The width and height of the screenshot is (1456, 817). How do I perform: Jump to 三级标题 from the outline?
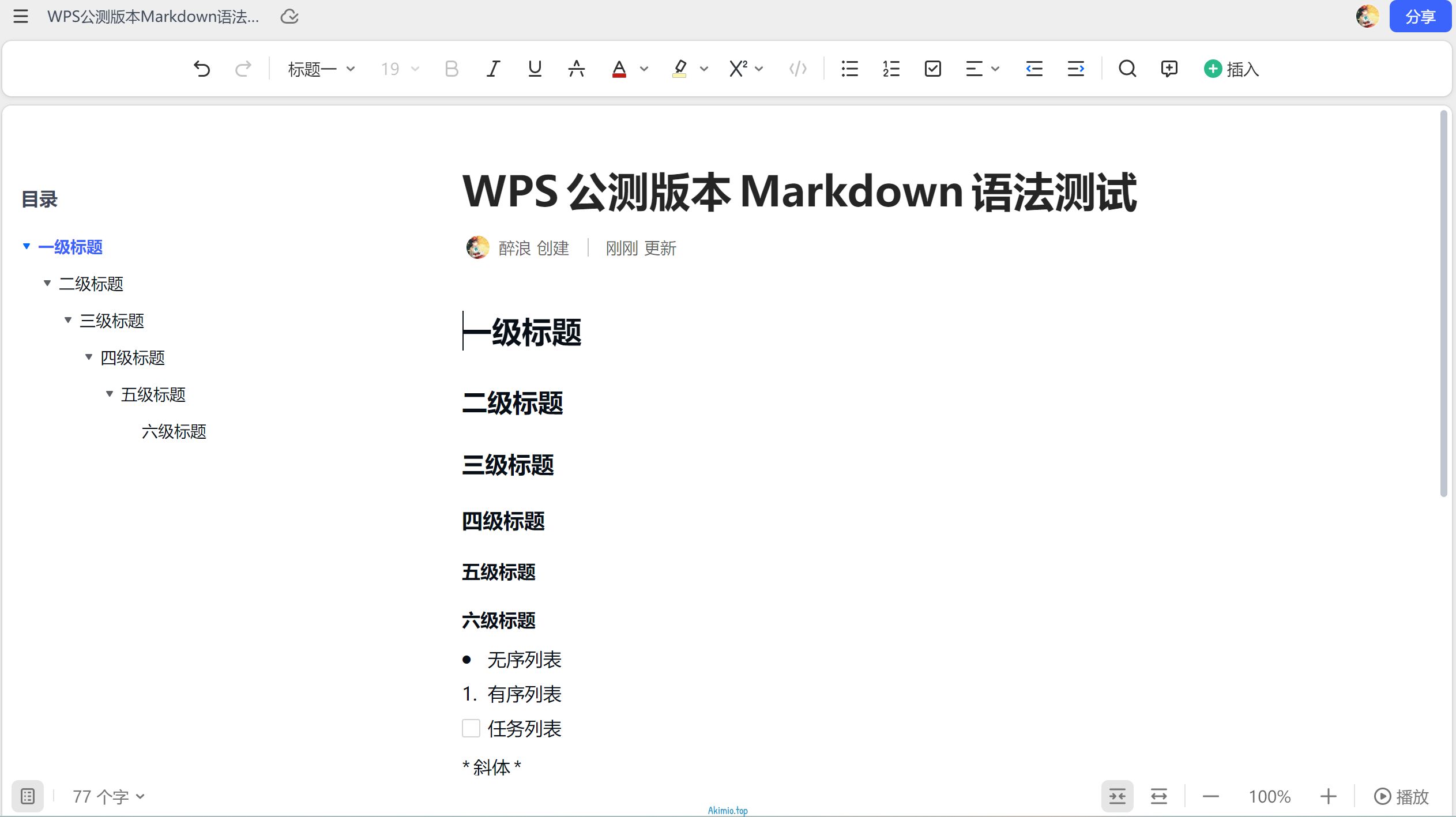coord(112,321)
